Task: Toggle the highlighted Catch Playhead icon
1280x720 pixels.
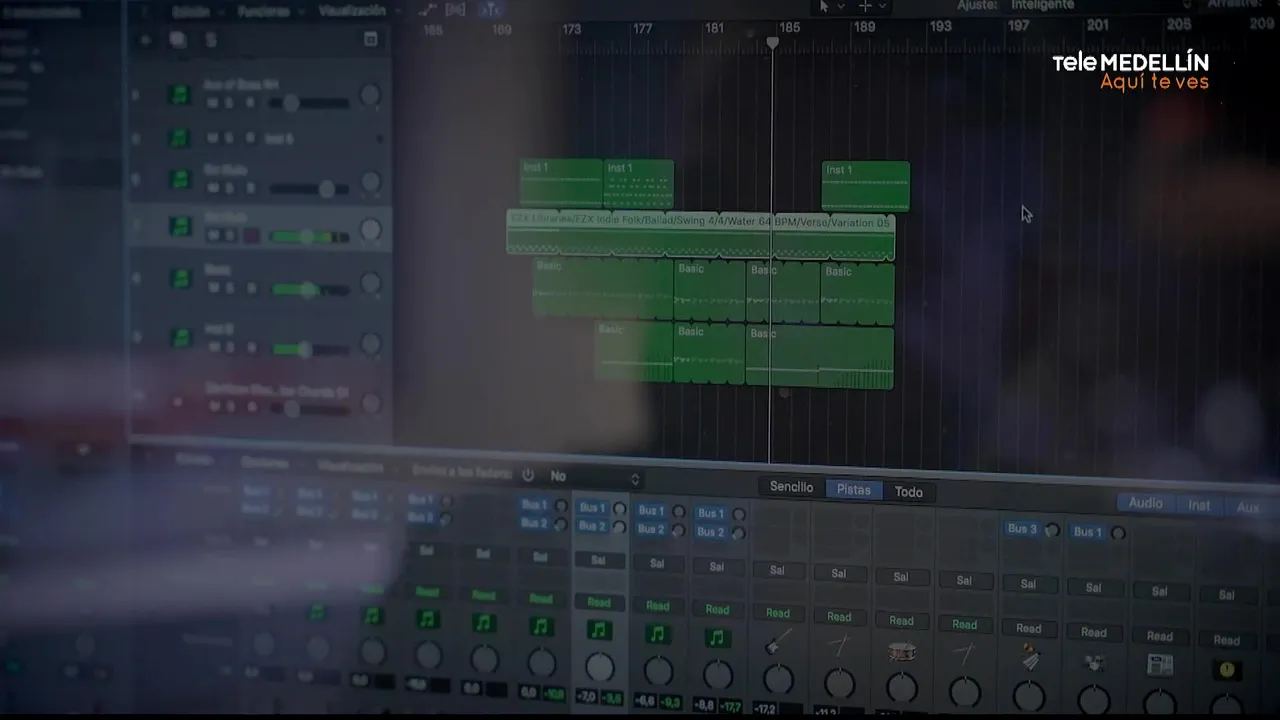Action: tap(490, 9)
